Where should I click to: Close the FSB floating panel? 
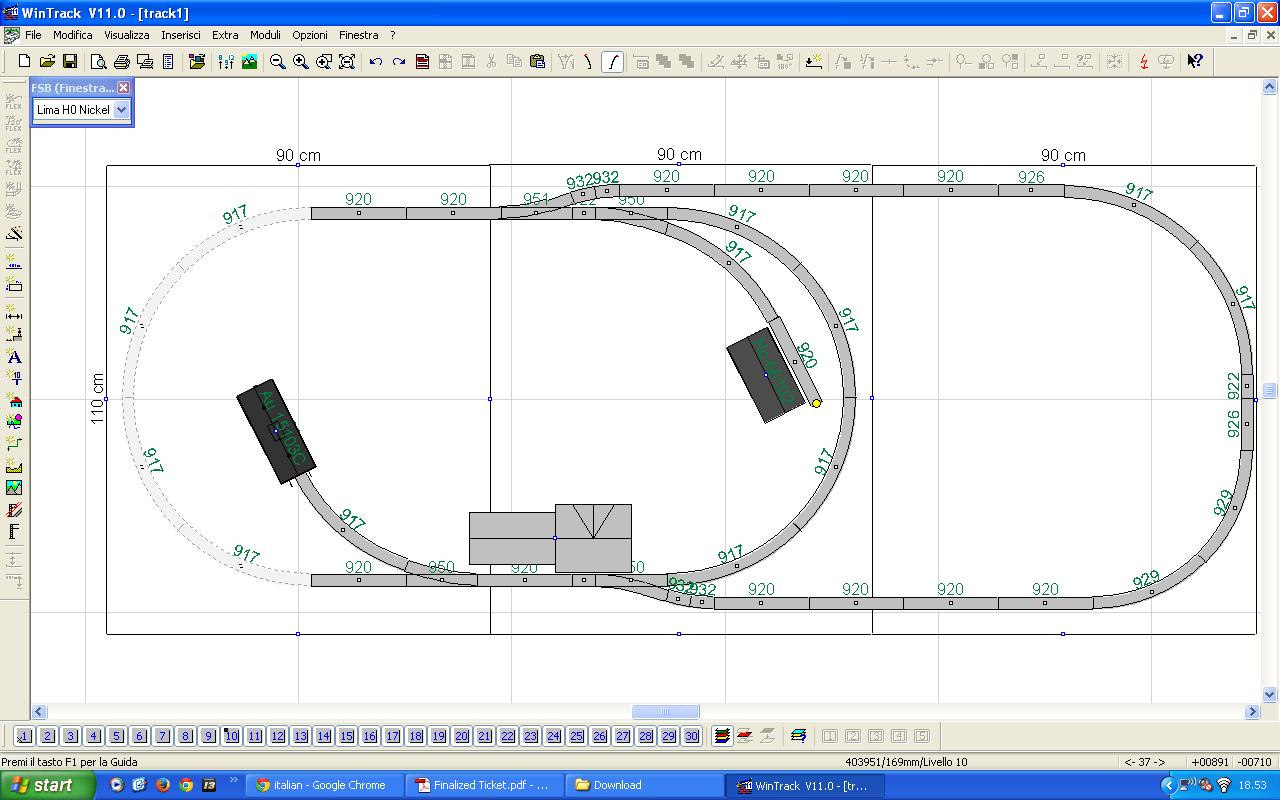(124, 88)
